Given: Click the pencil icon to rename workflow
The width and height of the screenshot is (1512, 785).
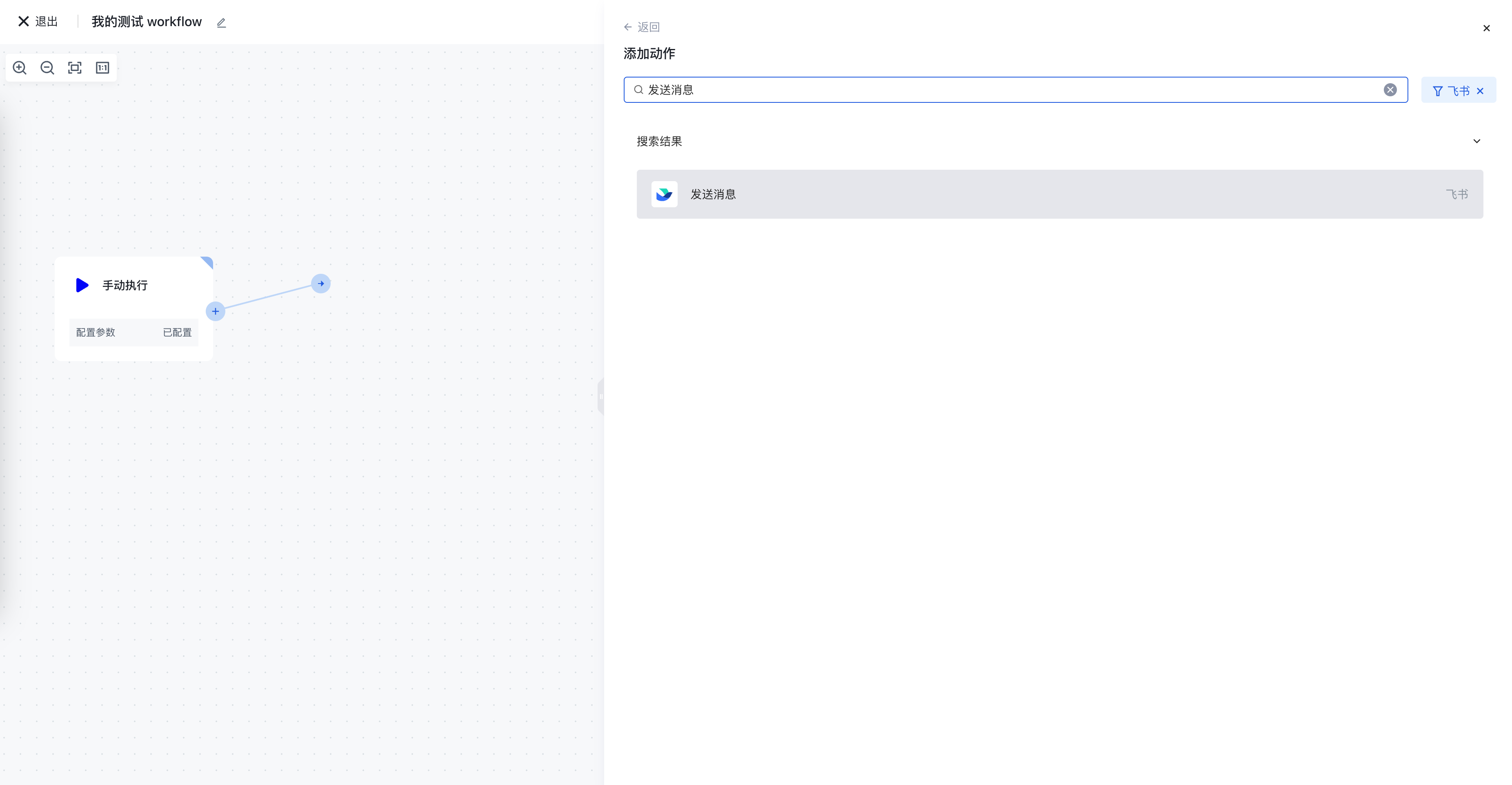Looking at the screenshot, I should 221,23.
